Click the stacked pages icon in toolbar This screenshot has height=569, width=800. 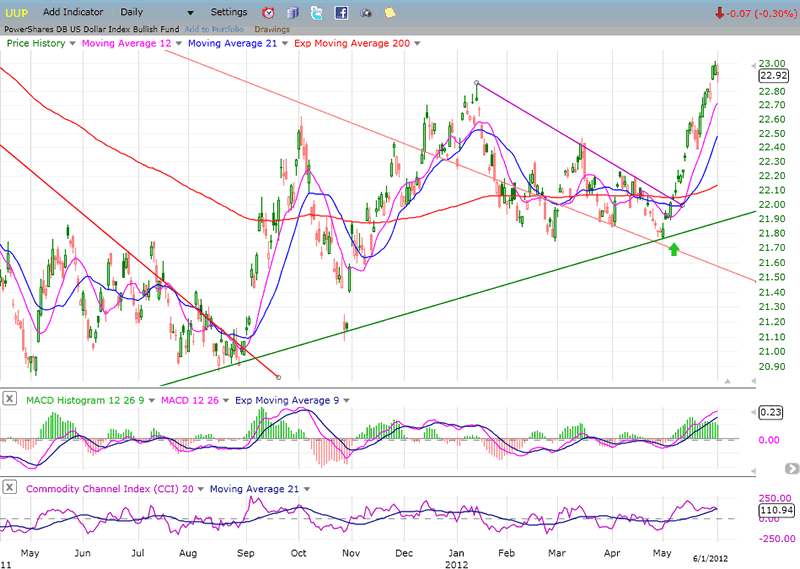[x=292, y=13]
